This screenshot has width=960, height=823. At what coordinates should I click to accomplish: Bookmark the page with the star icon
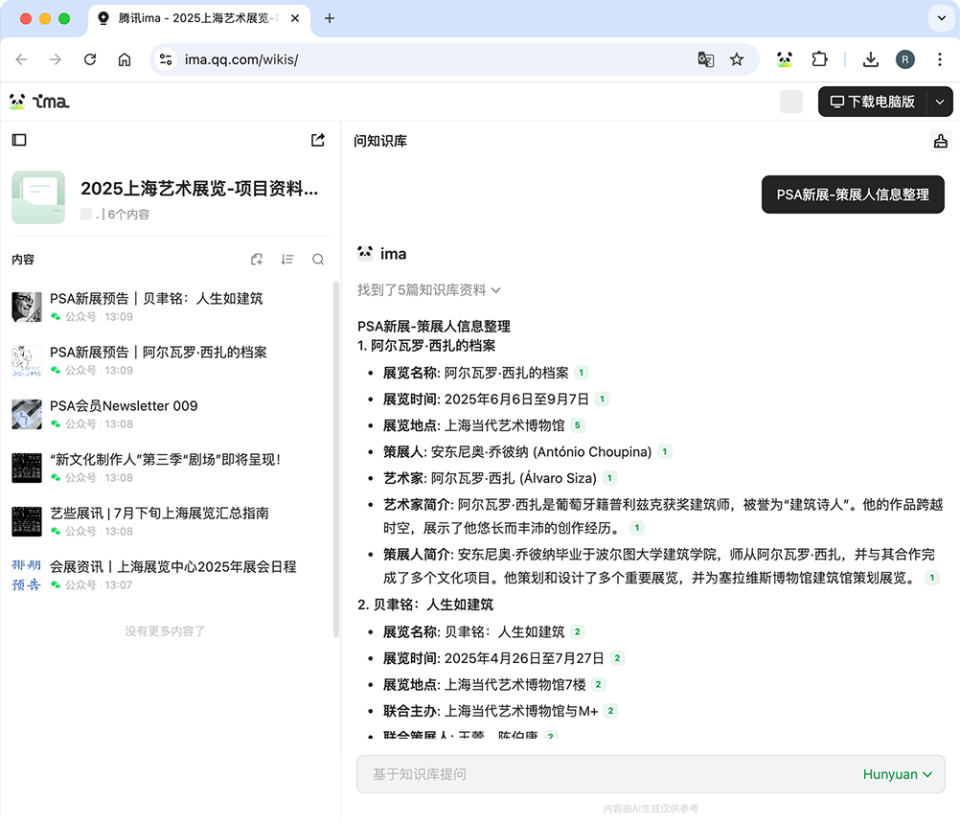tap(737, 59)
